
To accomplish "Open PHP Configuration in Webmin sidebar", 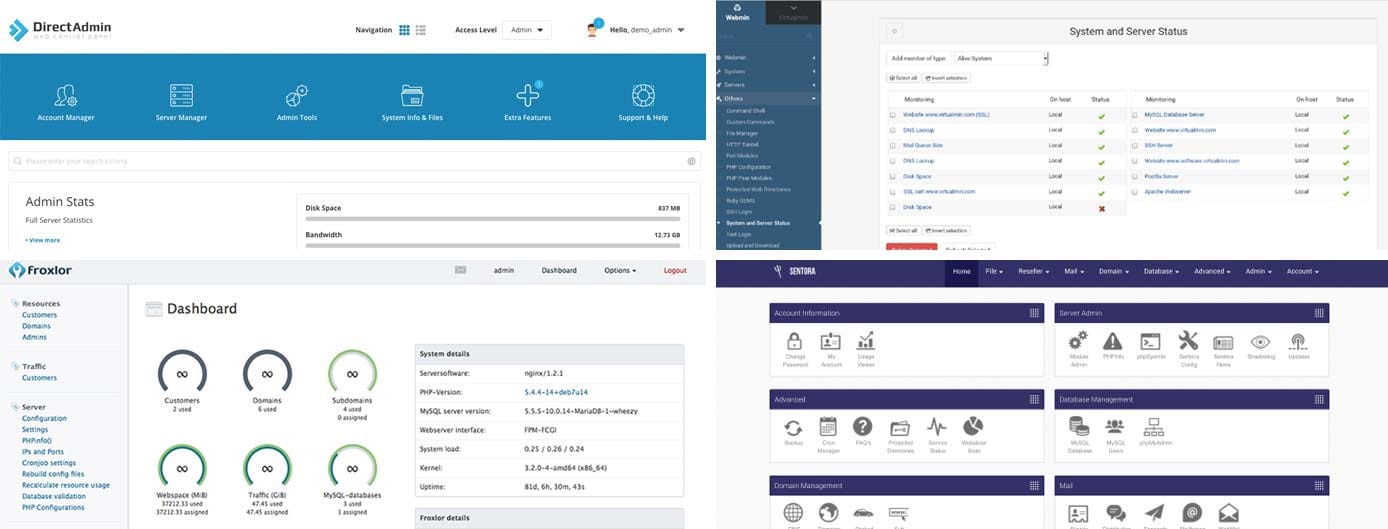I will [748, 167].
